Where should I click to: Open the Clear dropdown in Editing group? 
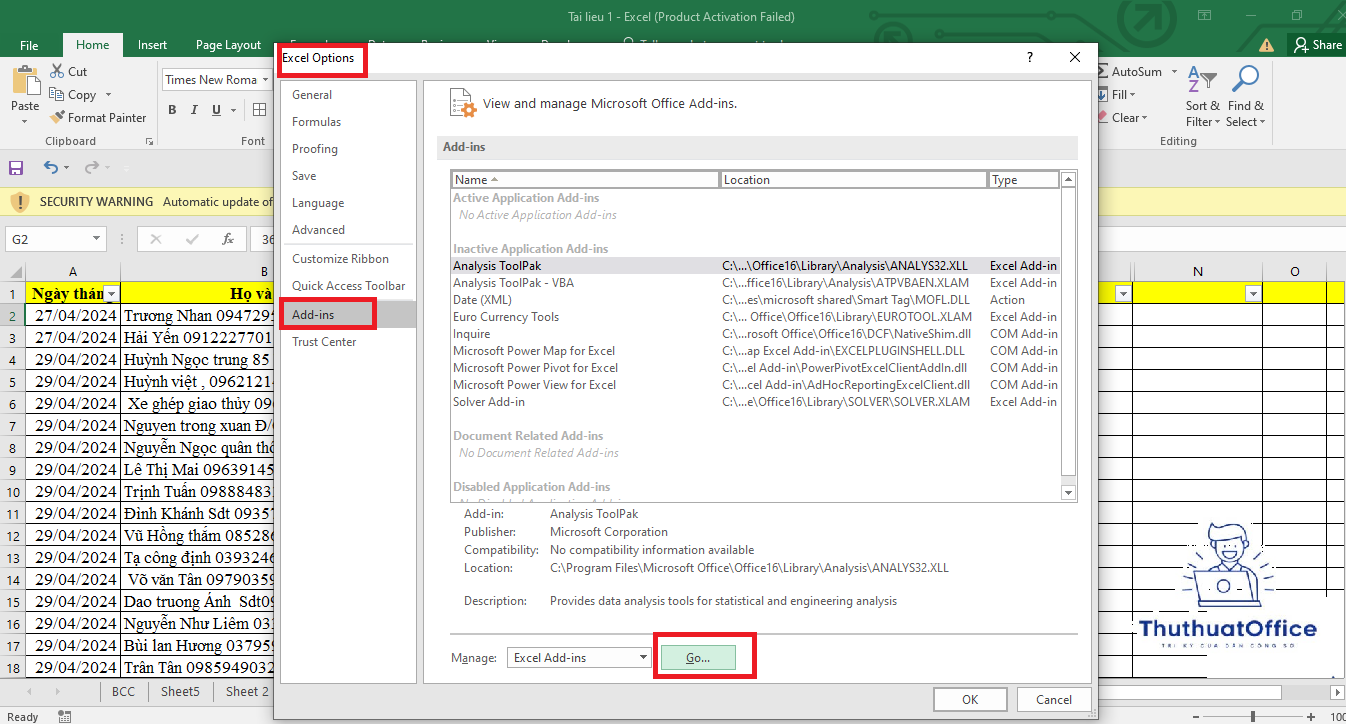coord(1144,118)
